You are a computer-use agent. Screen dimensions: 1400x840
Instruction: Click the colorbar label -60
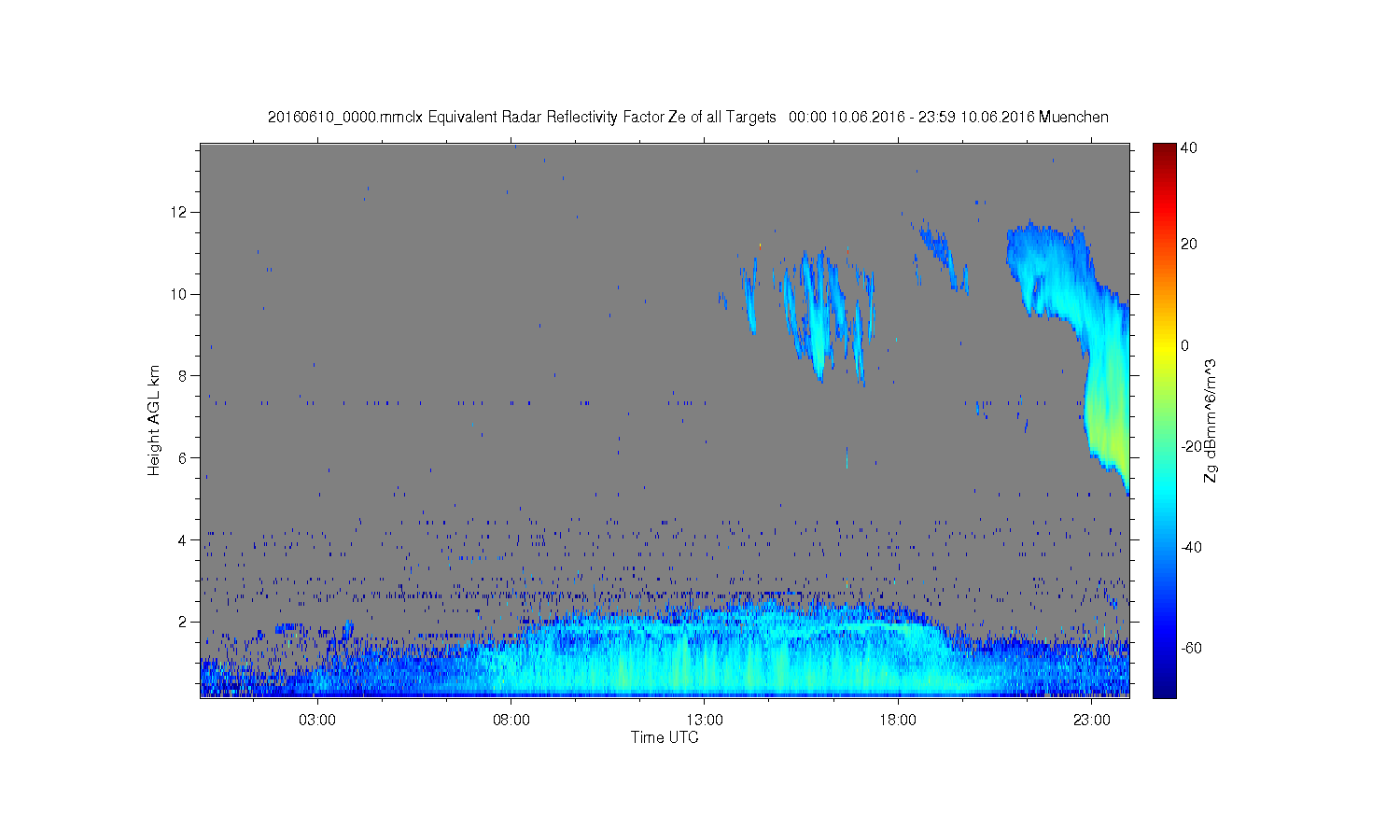1190,648
